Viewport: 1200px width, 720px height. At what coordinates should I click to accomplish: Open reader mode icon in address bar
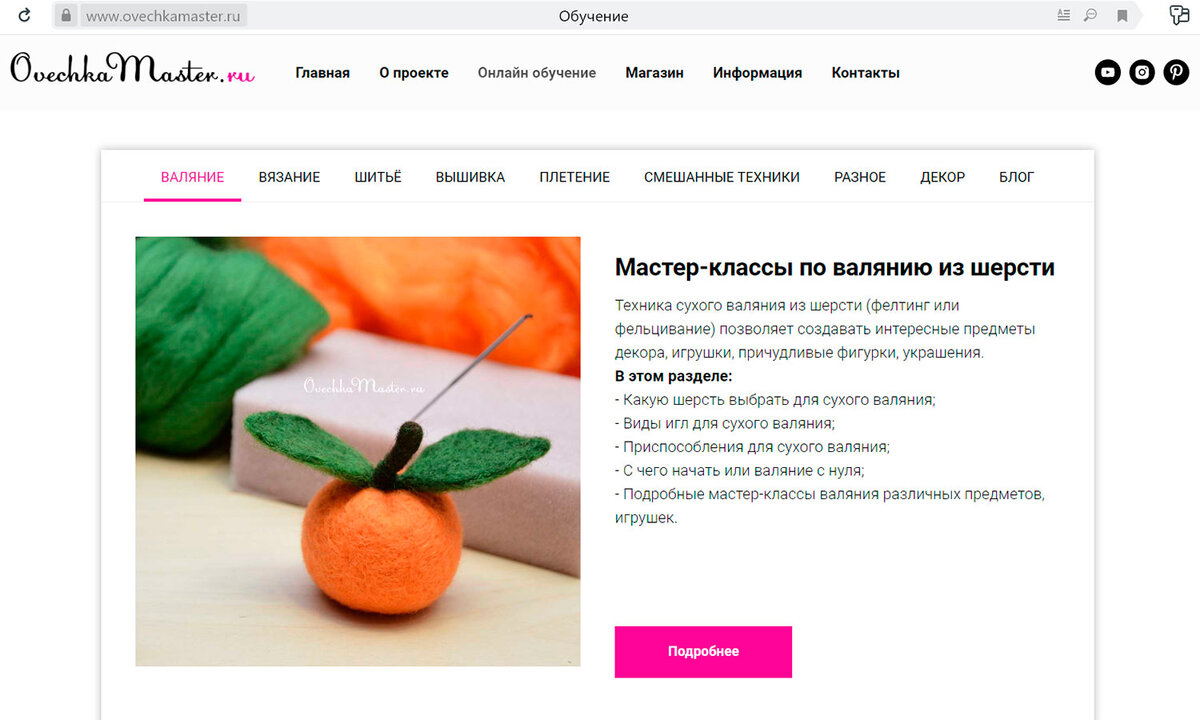click(x=1063, y=15)
